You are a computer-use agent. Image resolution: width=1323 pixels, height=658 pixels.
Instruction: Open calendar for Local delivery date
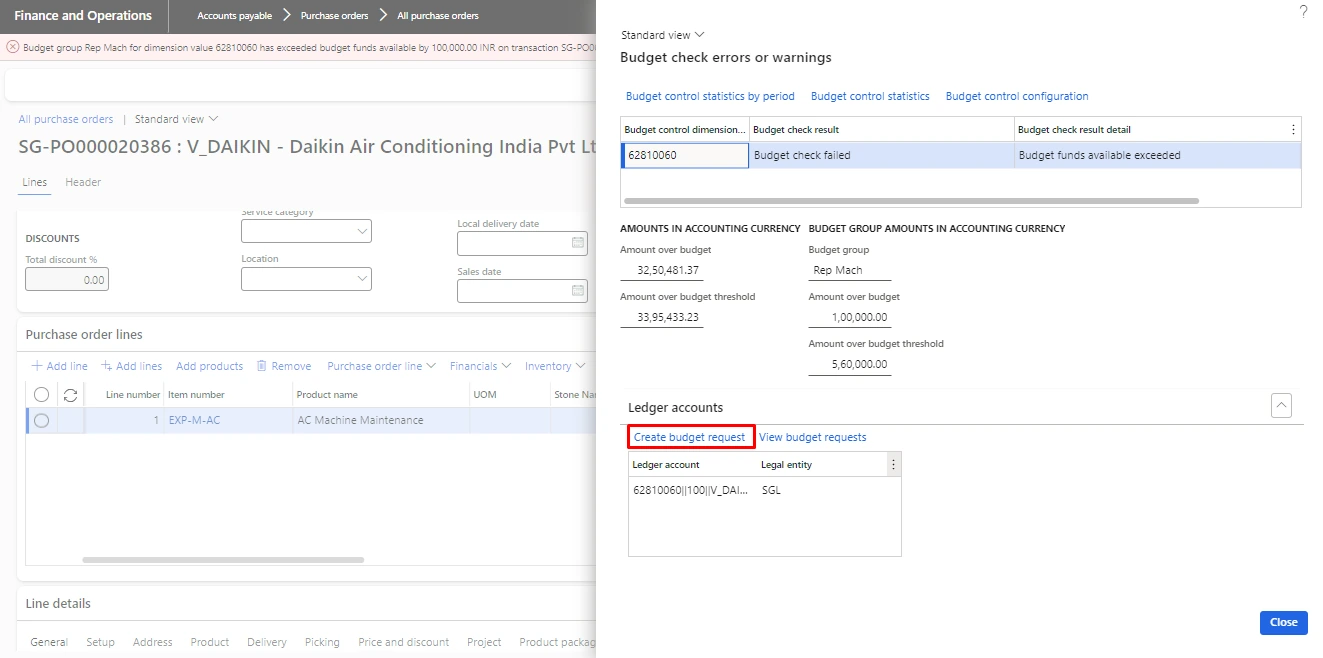pyautogui.click(x=578, y=243)
